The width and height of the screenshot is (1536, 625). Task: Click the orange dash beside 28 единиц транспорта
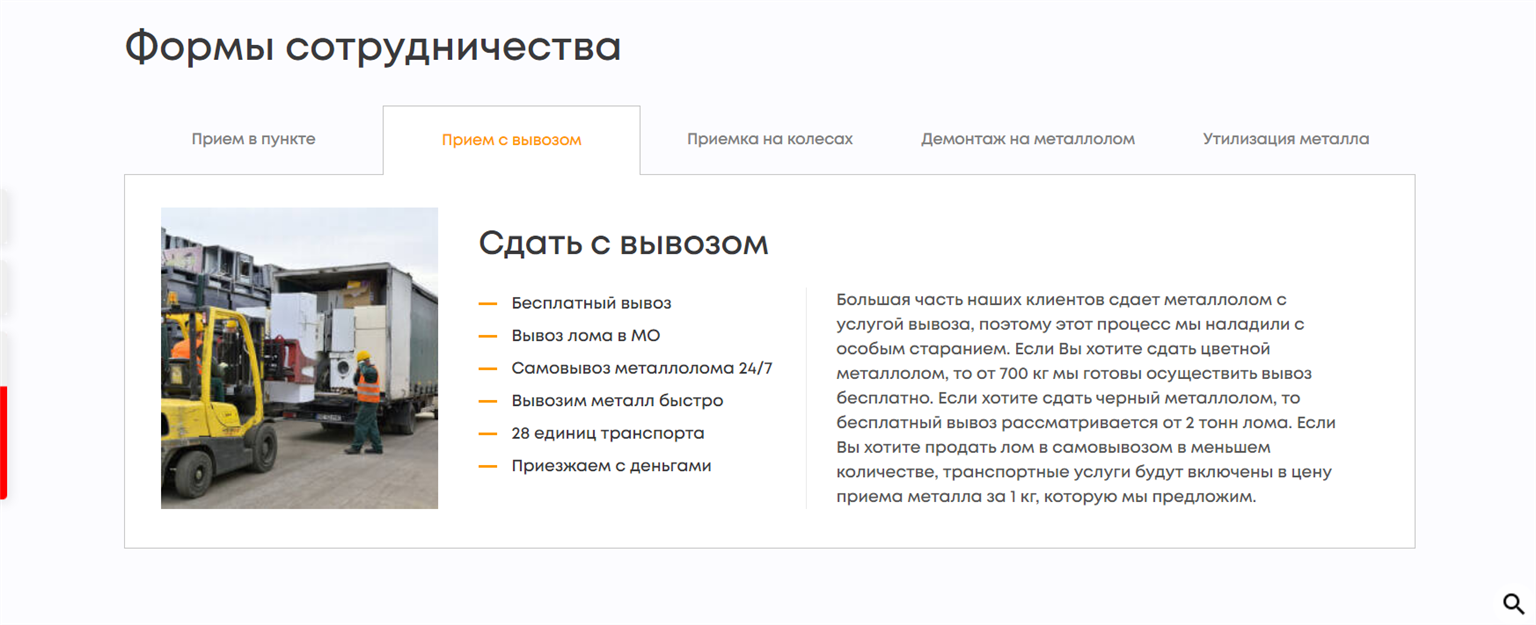point(488,433)
